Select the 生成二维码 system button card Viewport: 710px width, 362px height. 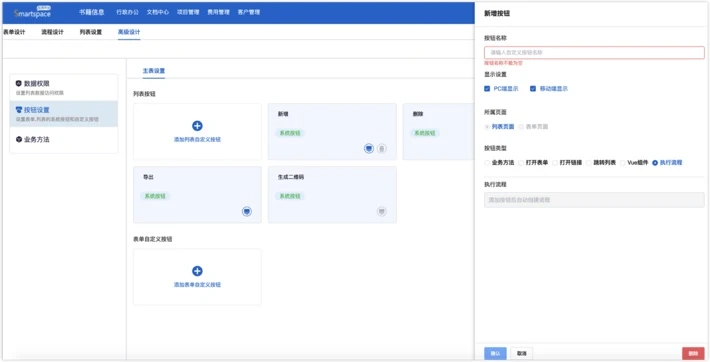[x=332, y=194]
